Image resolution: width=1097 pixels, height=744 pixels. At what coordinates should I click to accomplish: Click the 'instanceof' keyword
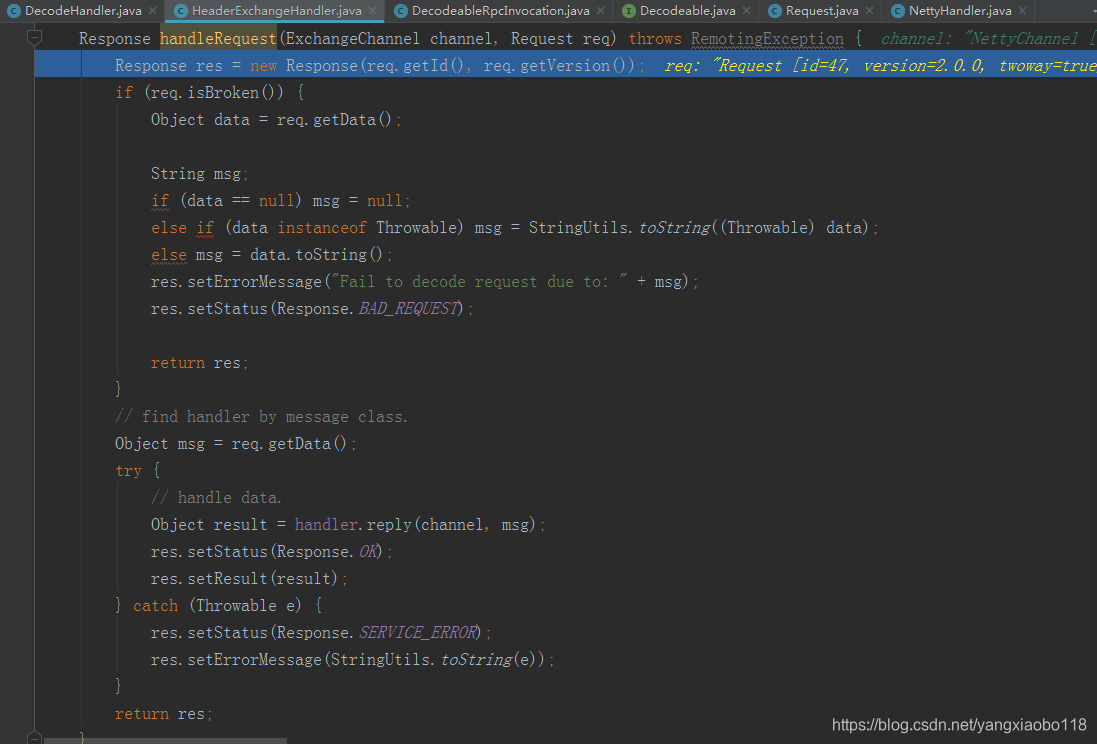(322, 227)
